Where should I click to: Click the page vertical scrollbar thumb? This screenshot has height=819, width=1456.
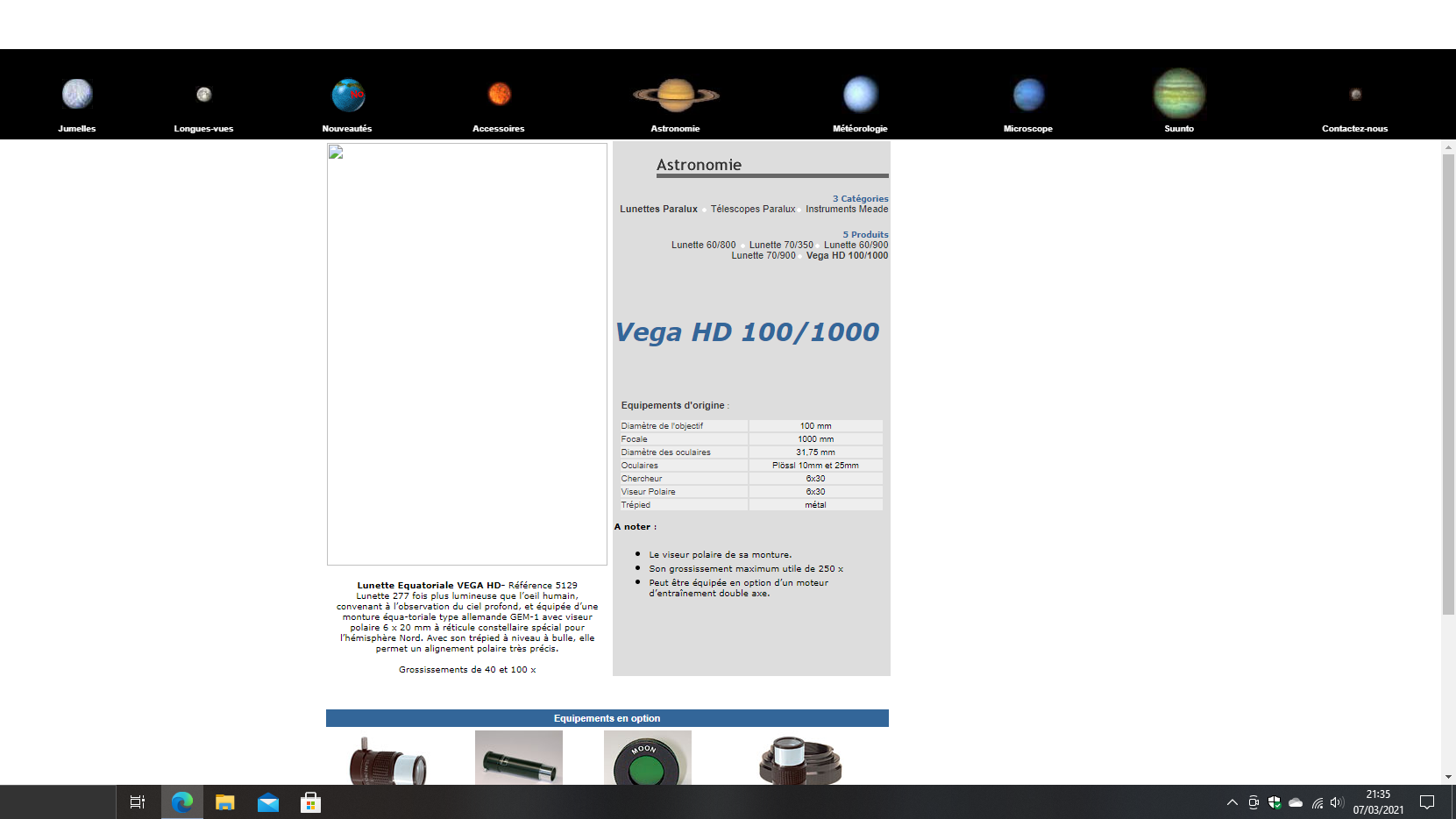click(1448, 384)
